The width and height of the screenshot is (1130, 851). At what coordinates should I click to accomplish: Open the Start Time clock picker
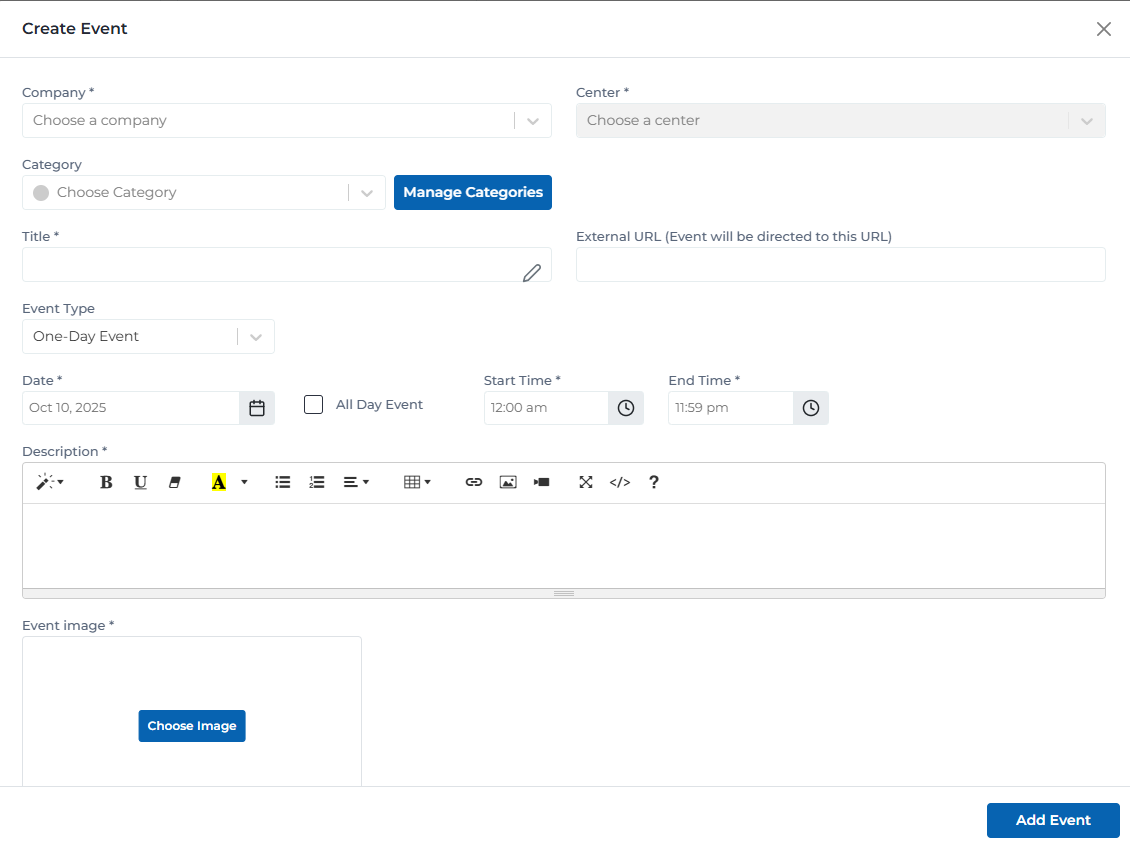pos(625,407)
